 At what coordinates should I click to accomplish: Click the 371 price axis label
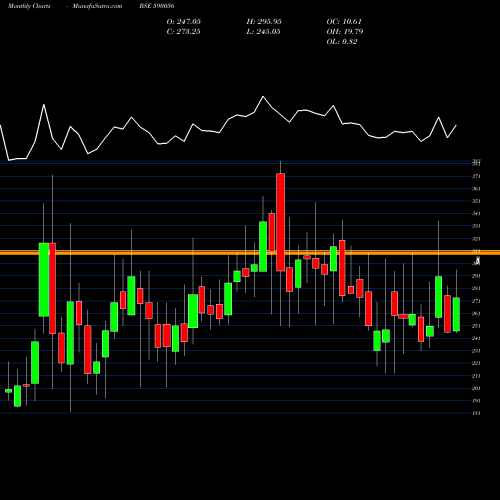point(476,176)
